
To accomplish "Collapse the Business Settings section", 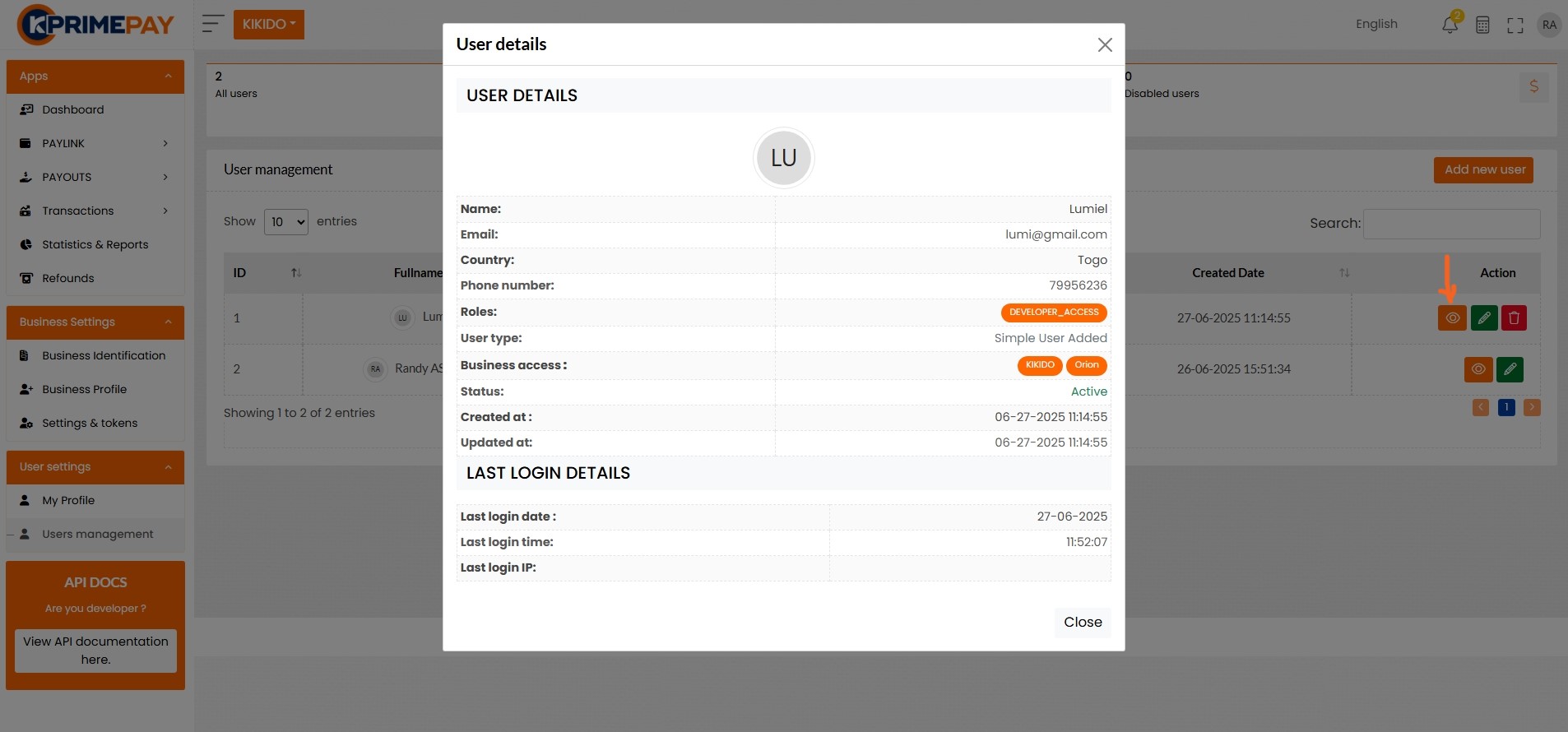I will [95, 322].
